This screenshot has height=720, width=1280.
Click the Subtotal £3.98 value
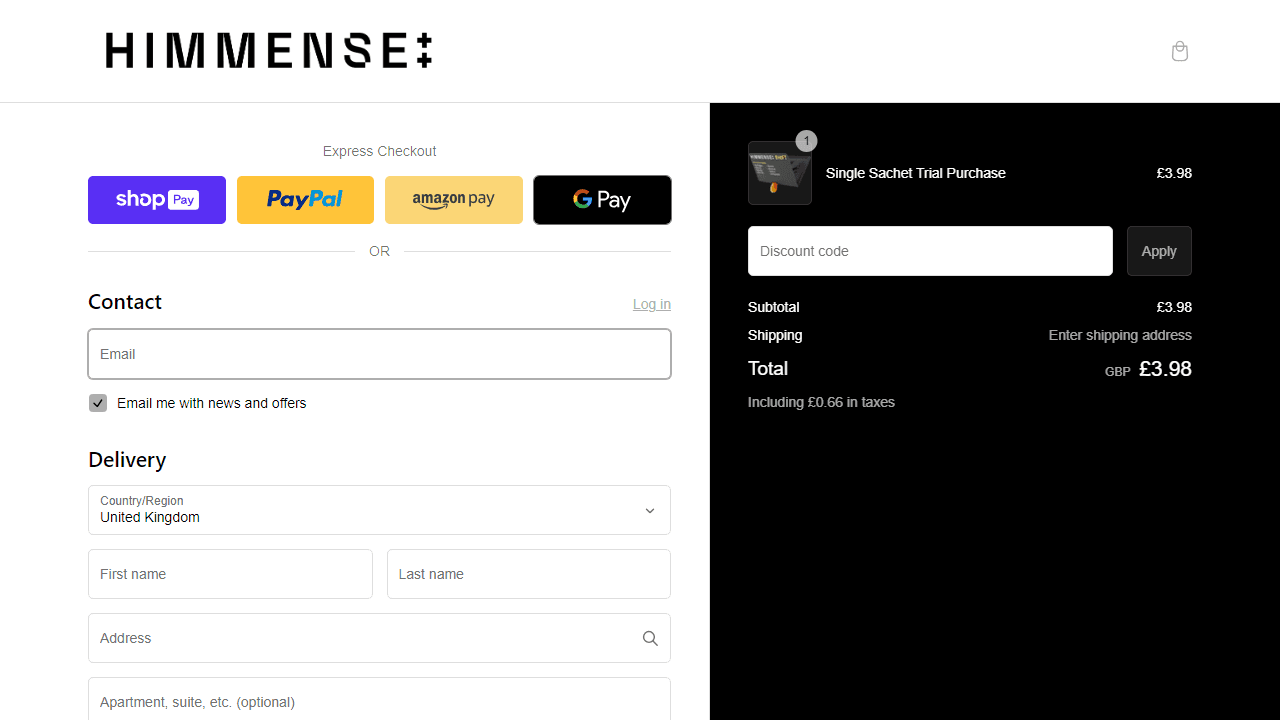pos(1174,307)
